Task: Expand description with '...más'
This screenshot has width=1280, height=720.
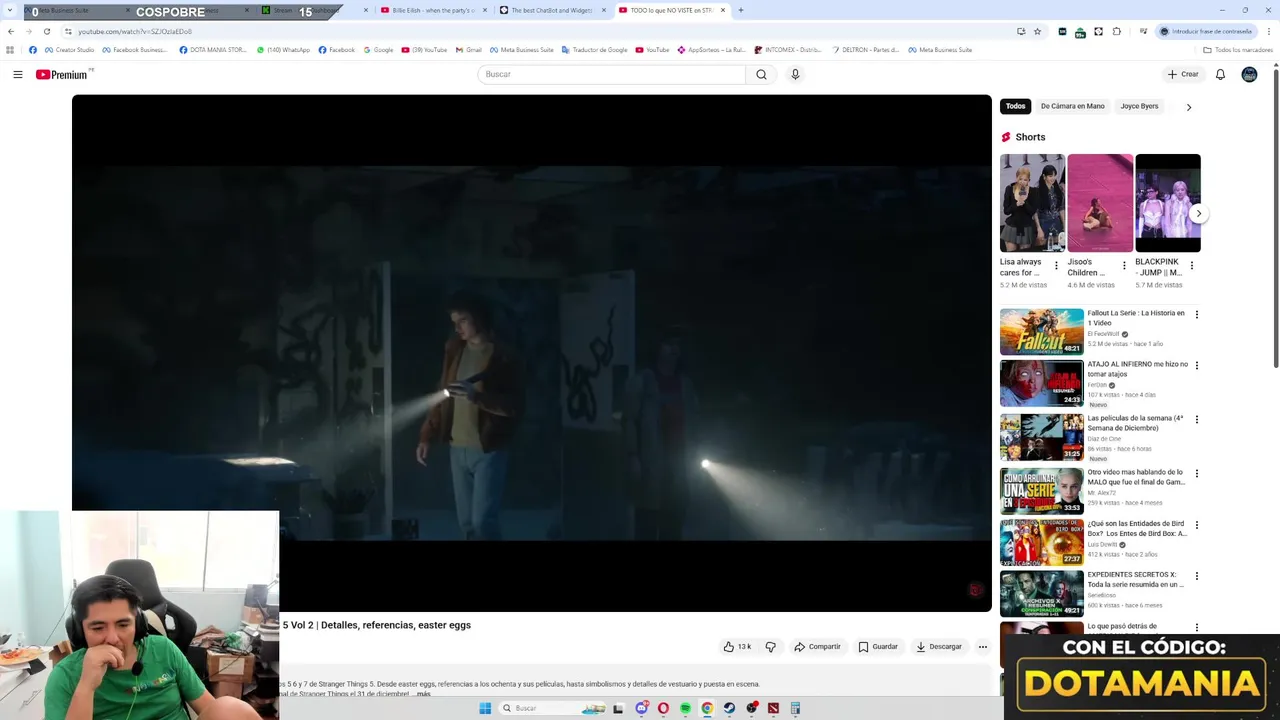Action: point(423,694)
